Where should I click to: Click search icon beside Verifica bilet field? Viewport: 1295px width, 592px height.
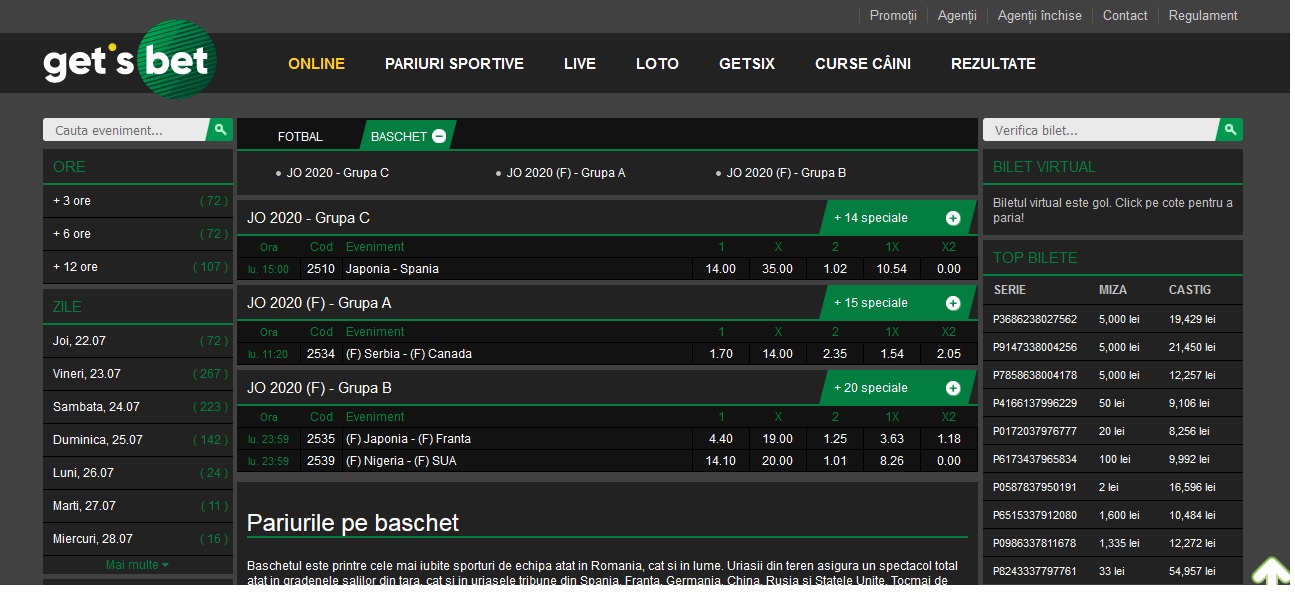[x=1231, y=130]
